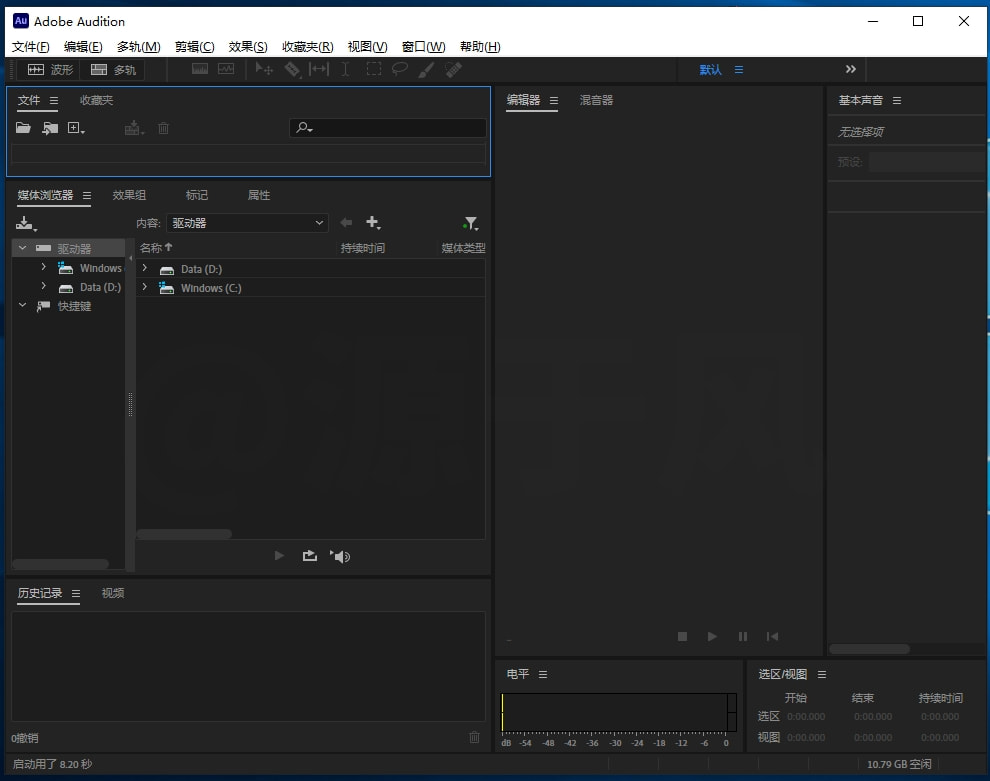The height and width of the screenshot is (781, 990).
Task: Click Media Browser preview play button
Action: (279, 556)
